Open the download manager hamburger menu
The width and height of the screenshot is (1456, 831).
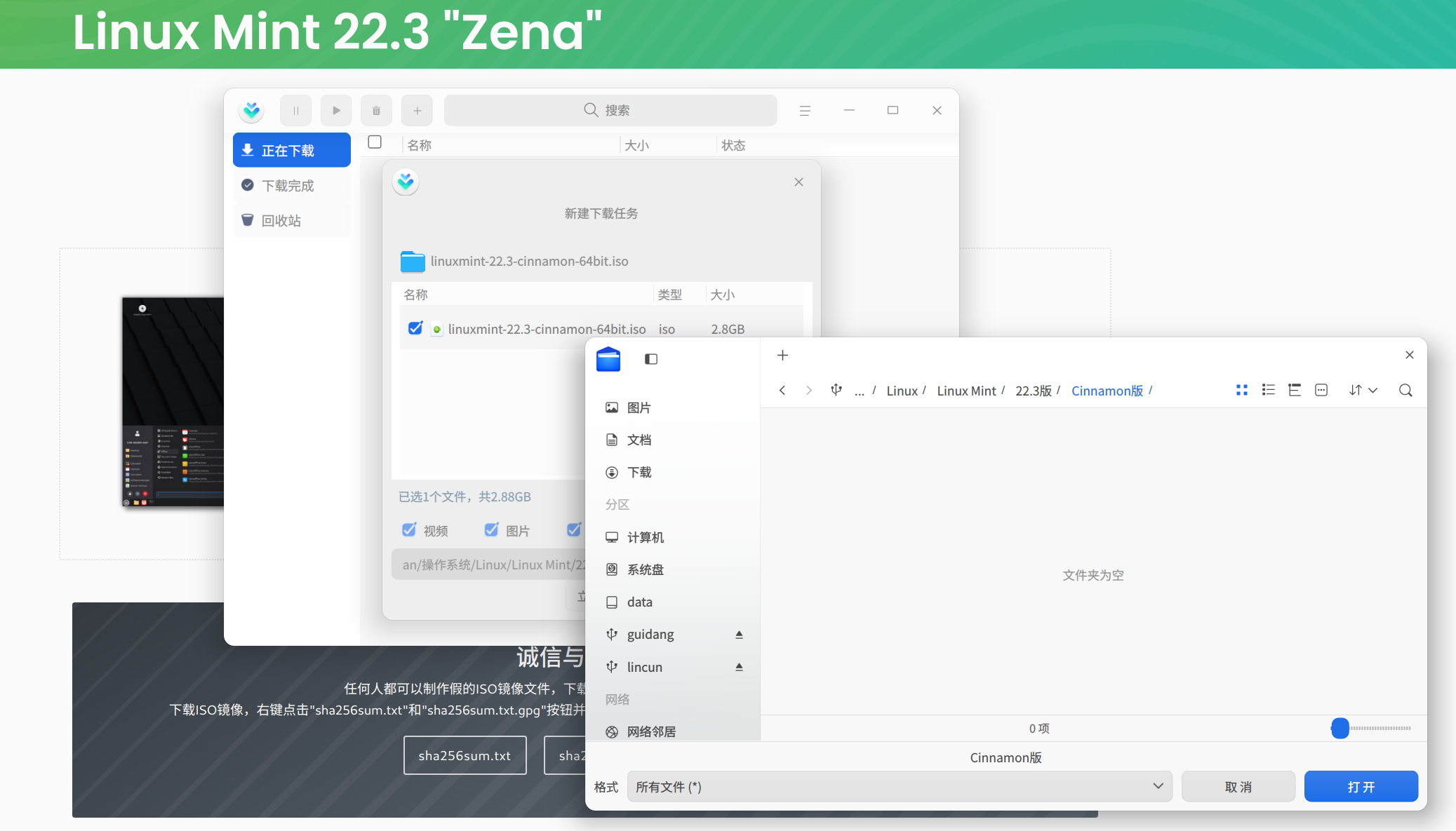(x=805, y=111)
